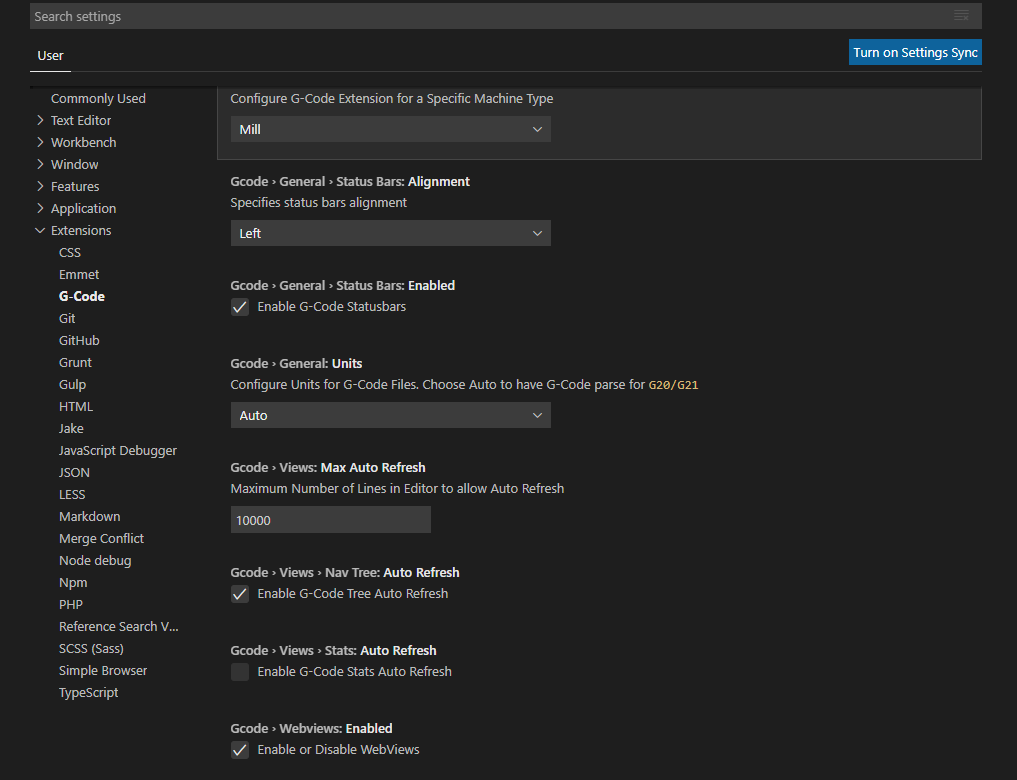The image size is (1017, 780).
Task: Open the status bars alignment dropdown
Action: click(x=390, y=233)
